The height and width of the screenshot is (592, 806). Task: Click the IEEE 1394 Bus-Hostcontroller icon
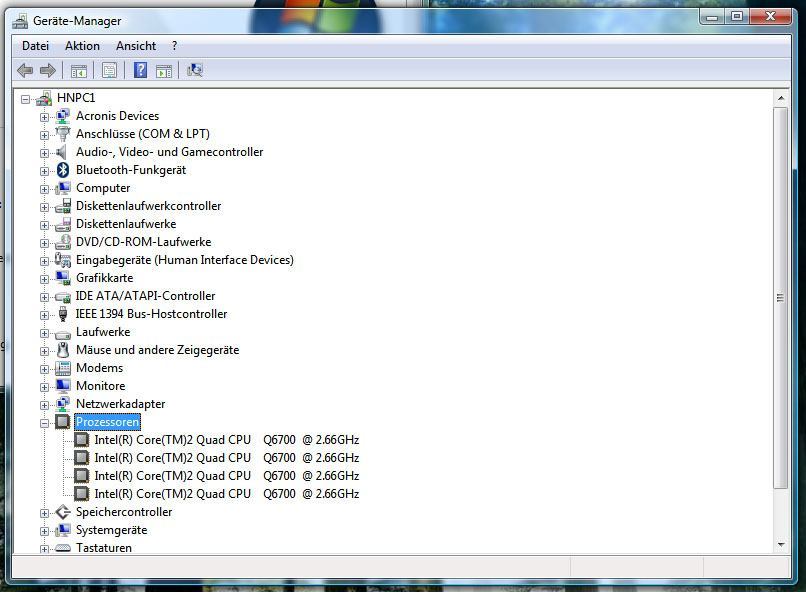[63, 314]
